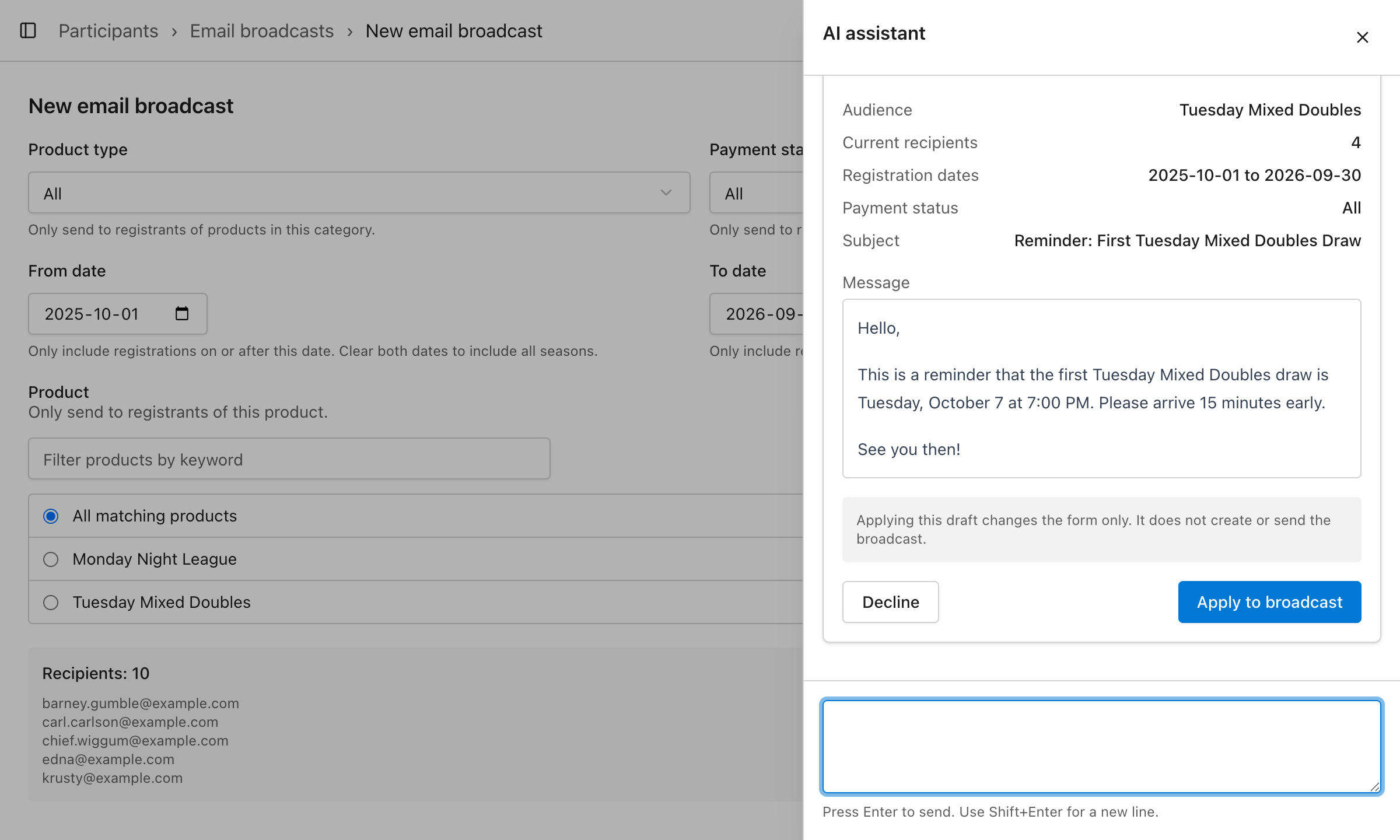Click recipient edna@example.com
Viewport: 1400px width, 840px height.
pyautogui.click(x=108, y=759)
